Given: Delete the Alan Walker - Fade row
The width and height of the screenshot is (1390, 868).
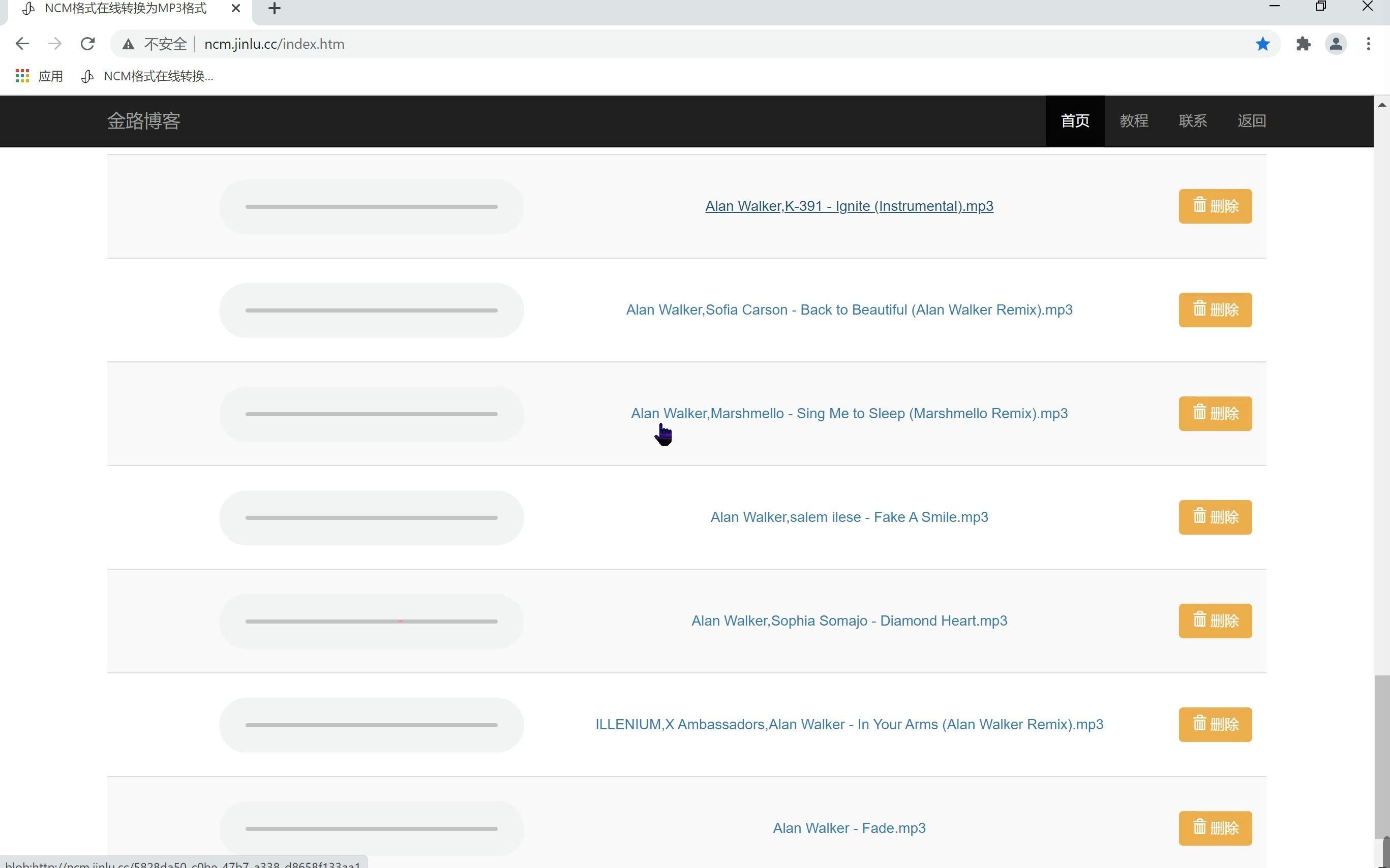Looking at the screenshot, I should coord(1216,828).
